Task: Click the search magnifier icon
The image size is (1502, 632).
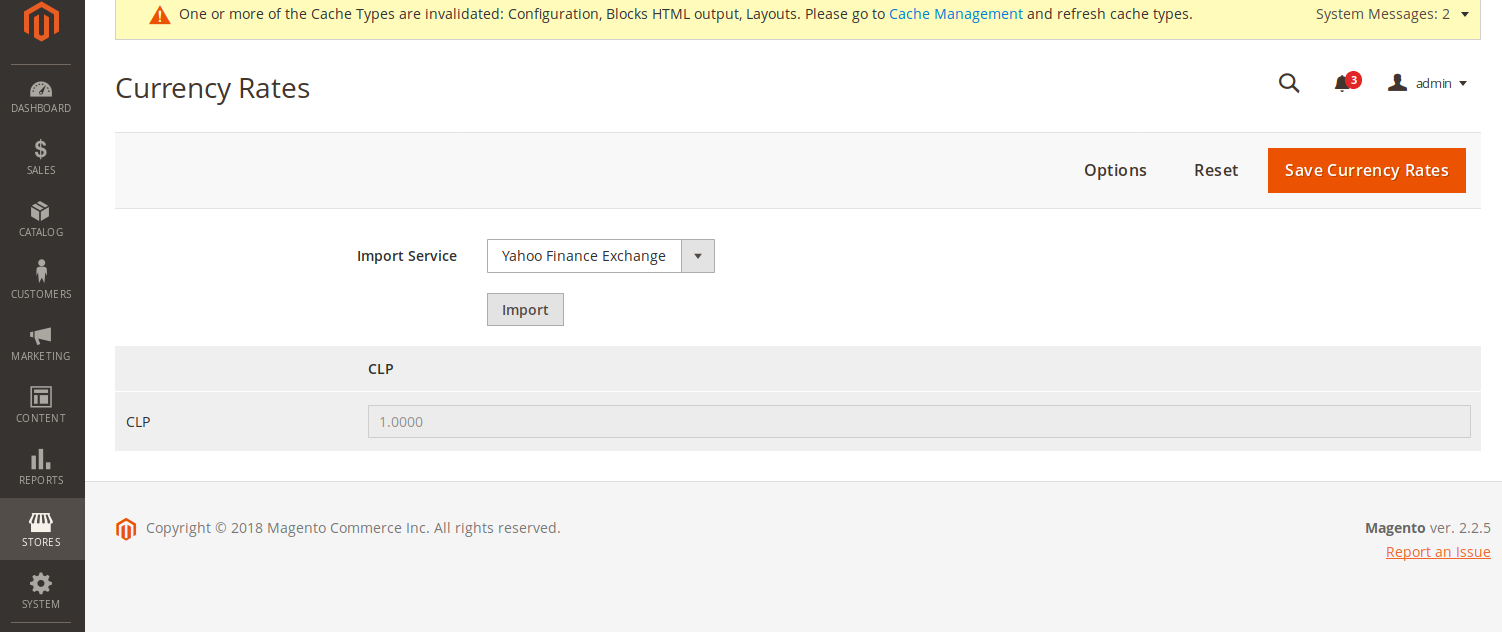Action: [1289, 84]
